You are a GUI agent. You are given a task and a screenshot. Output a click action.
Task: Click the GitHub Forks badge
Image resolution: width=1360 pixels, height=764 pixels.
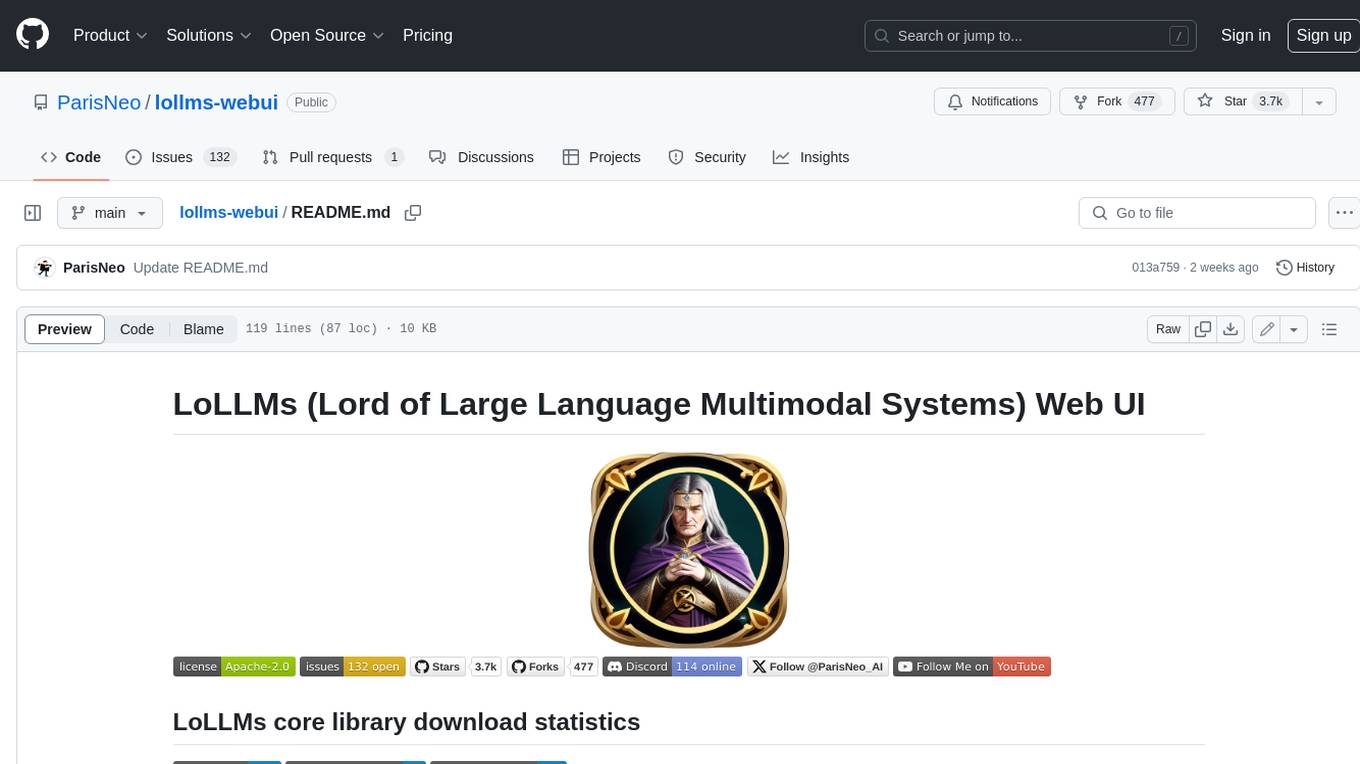tap(535, 667)
